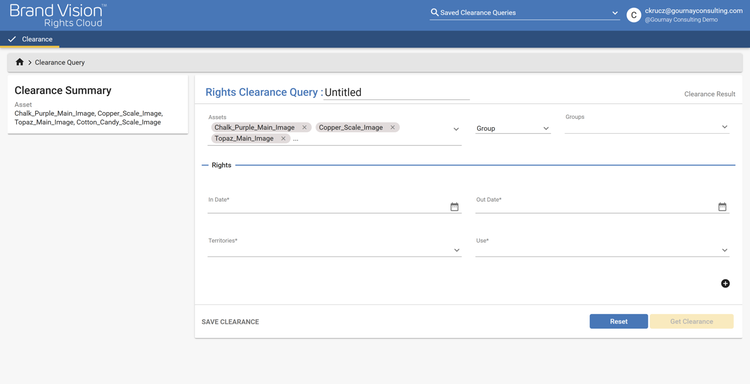The height and width of the screenshot is (384, 750).
Task: Click SAVE CLEARANCE
Action: click(231, 322)
